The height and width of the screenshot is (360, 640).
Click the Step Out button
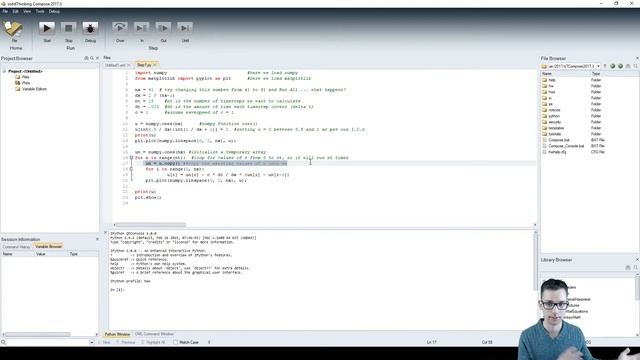pyautogui.click(x=163, y=28)
